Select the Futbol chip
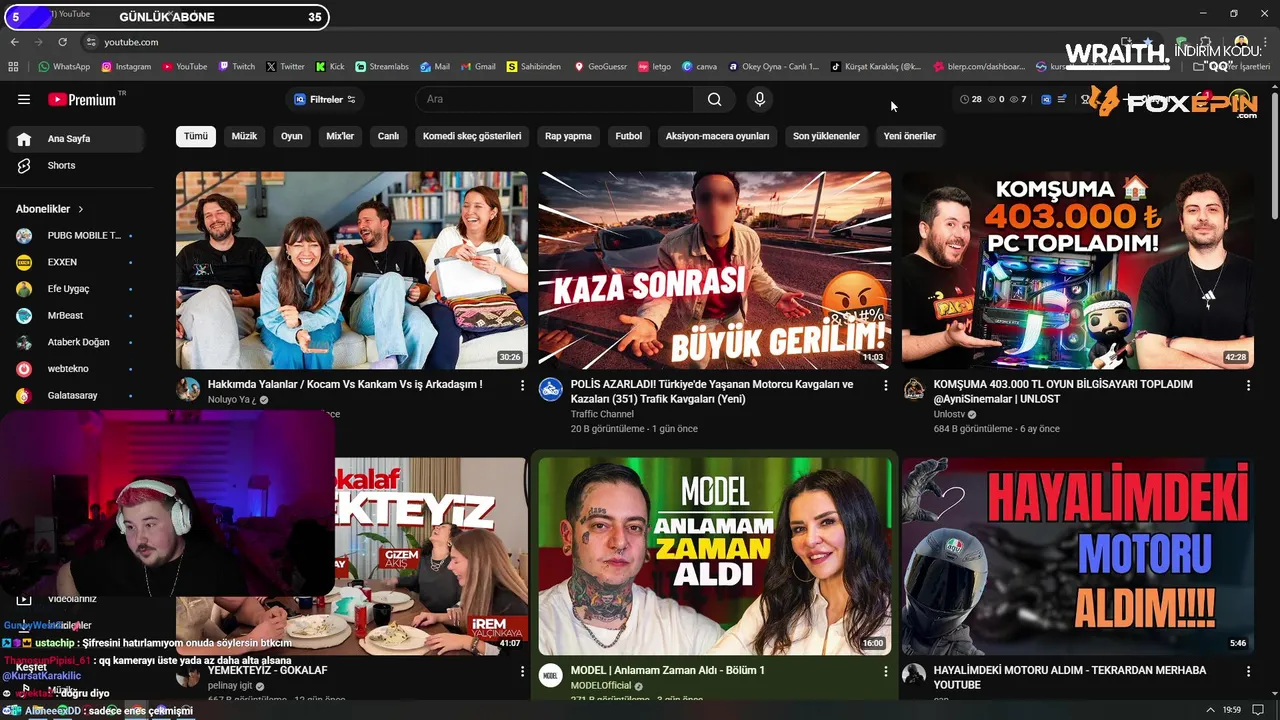The image size is (1280, 720). [628, 136]
